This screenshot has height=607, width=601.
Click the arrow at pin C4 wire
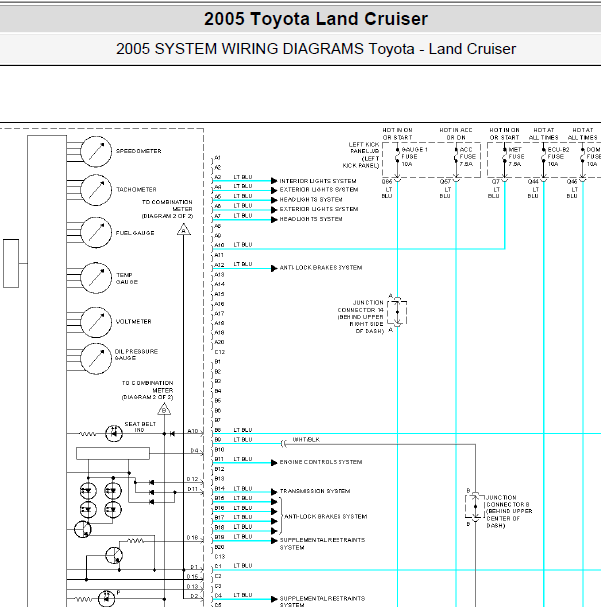coord(274,599)
